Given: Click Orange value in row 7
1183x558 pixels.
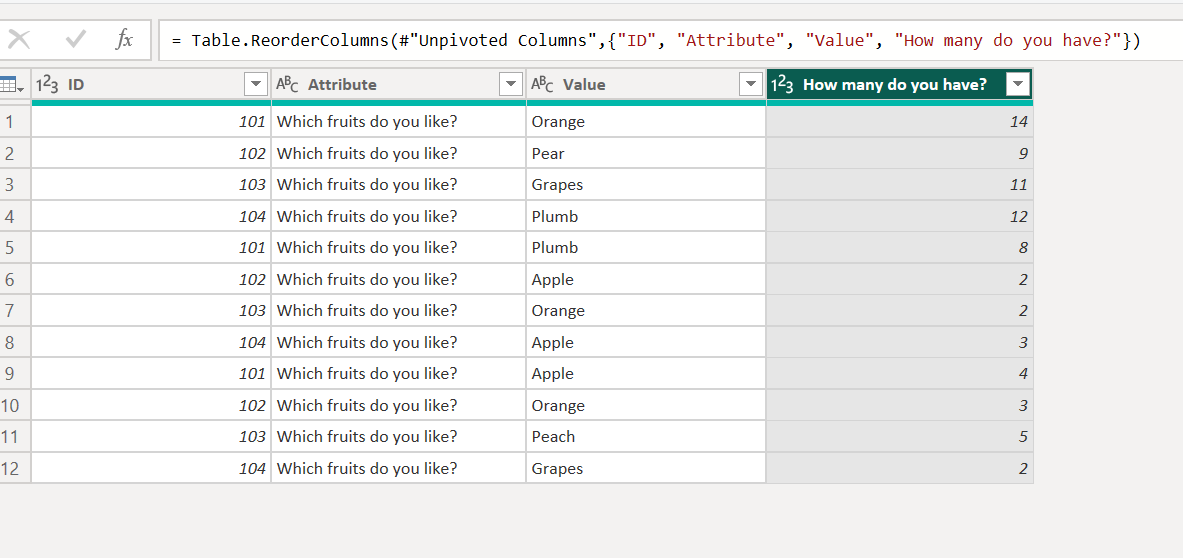Looking at the screenshot, I should [646, 311].
